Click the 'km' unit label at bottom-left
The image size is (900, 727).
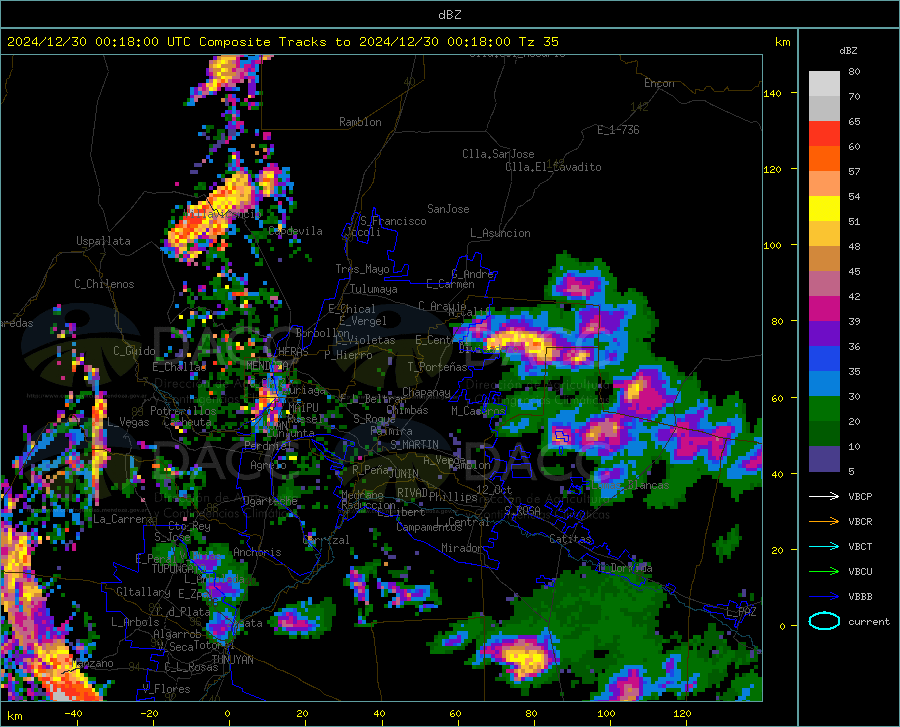[14, 716]
